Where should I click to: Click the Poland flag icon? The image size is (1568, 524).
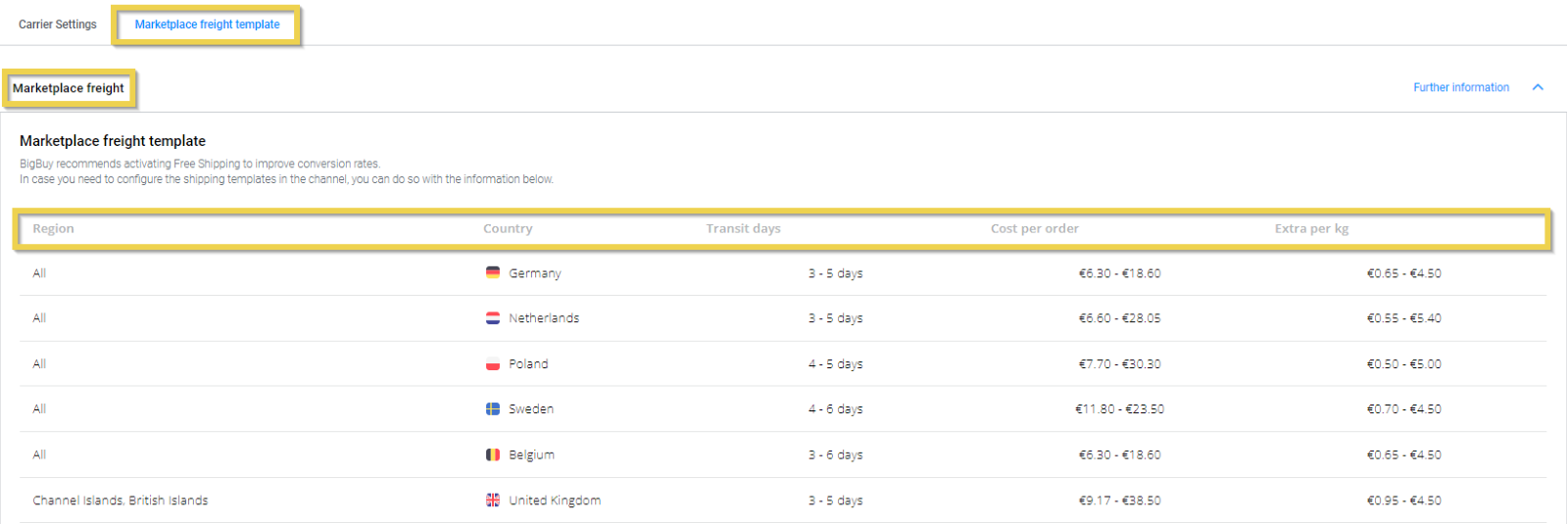click(493, 364)
